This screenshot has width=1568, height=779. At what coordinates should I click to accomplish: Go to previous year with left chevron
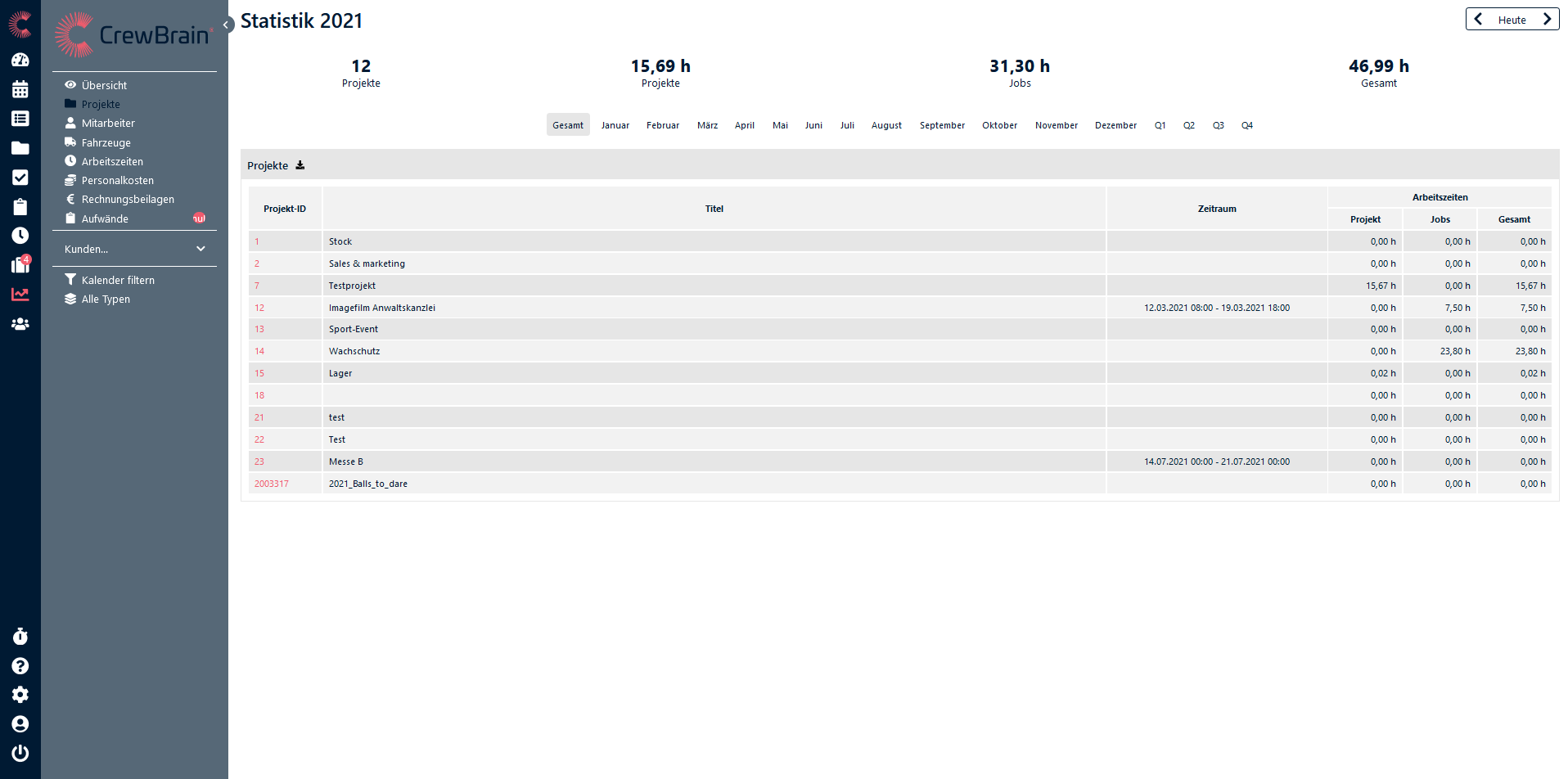[x=1478, y=20]
